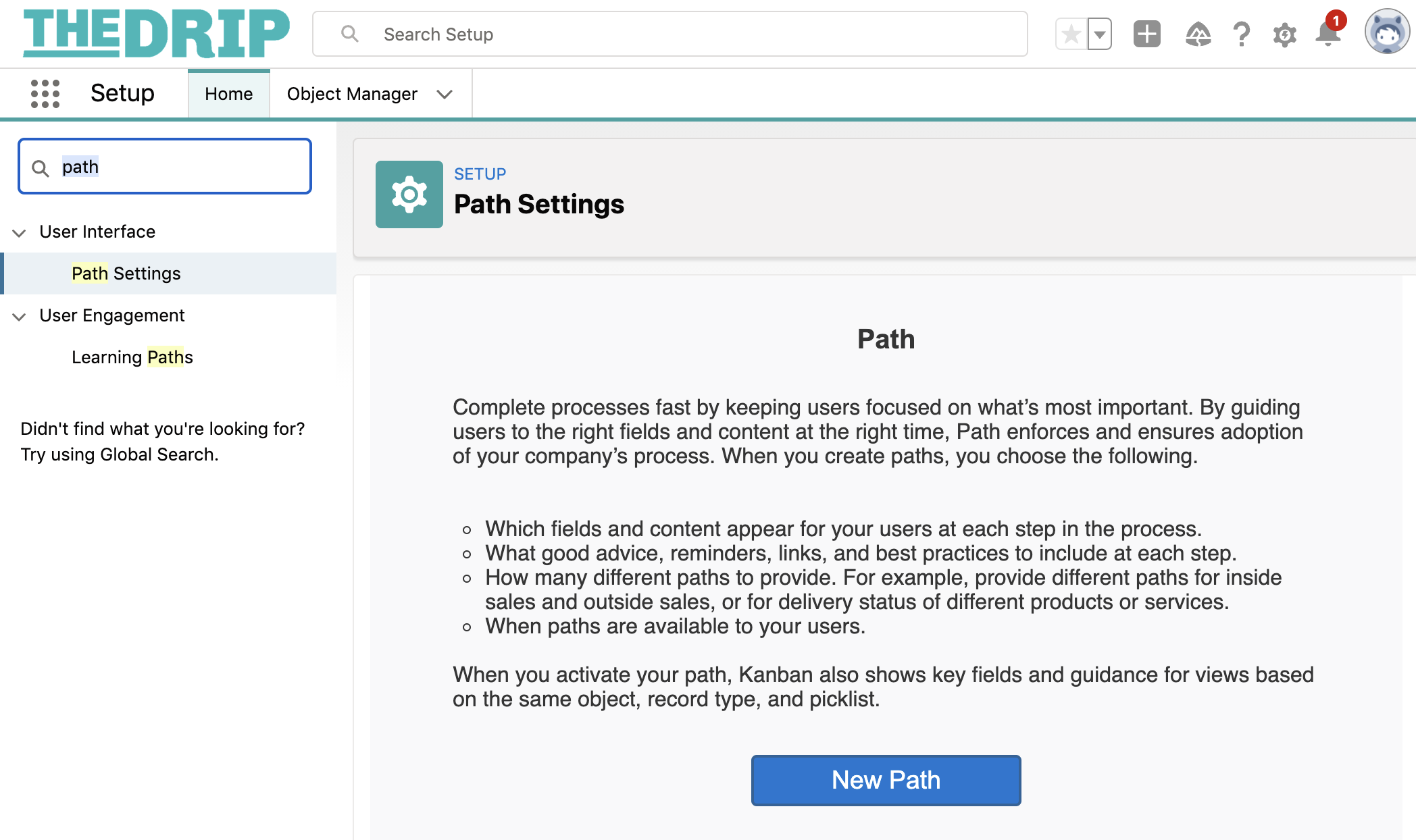Screen dimensions: 1416x840
Task: Select Path Settings in sidebar
Action: pos(126,273)
